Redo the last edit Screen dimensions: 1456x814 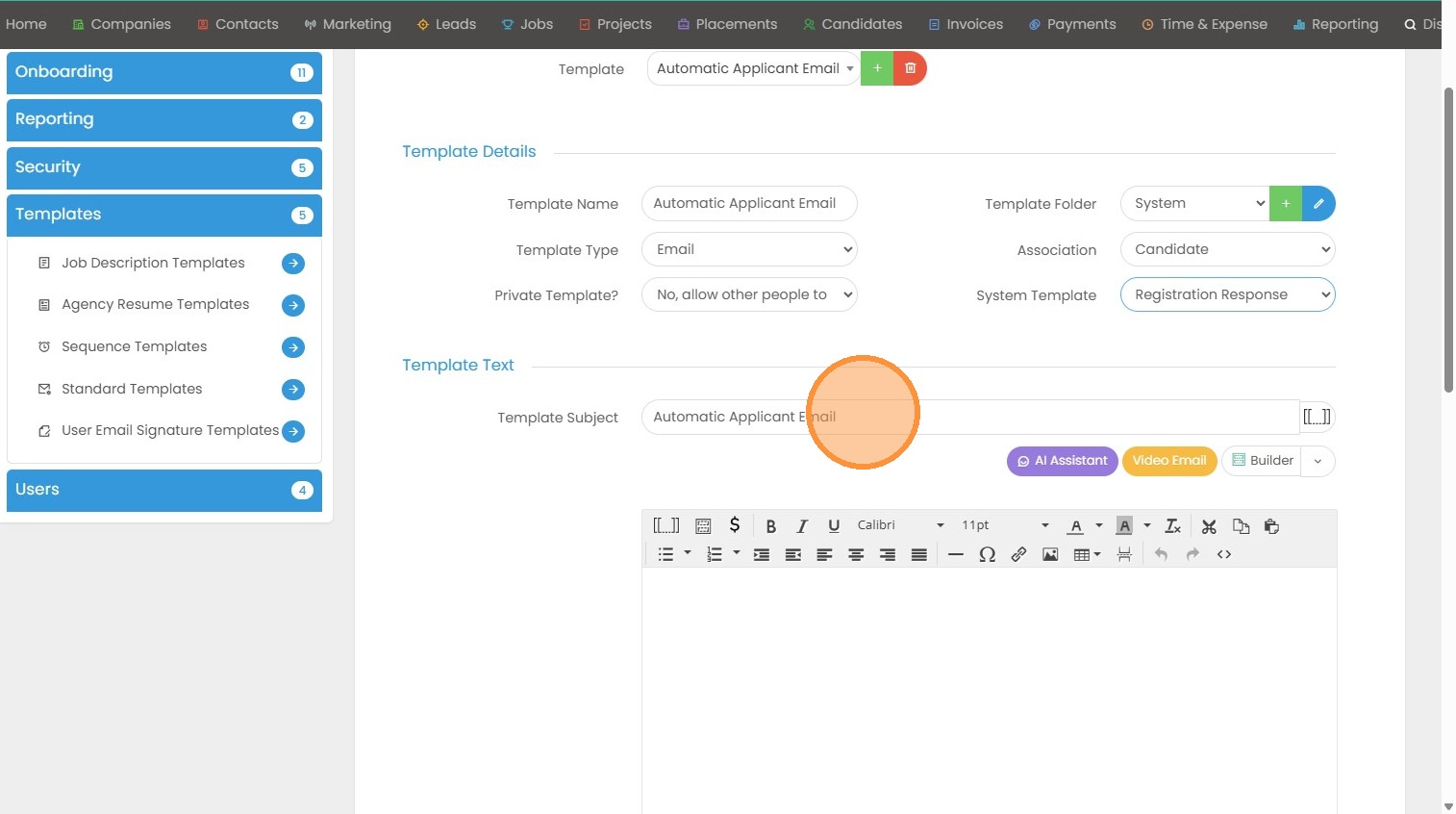tap(1192, 554)
